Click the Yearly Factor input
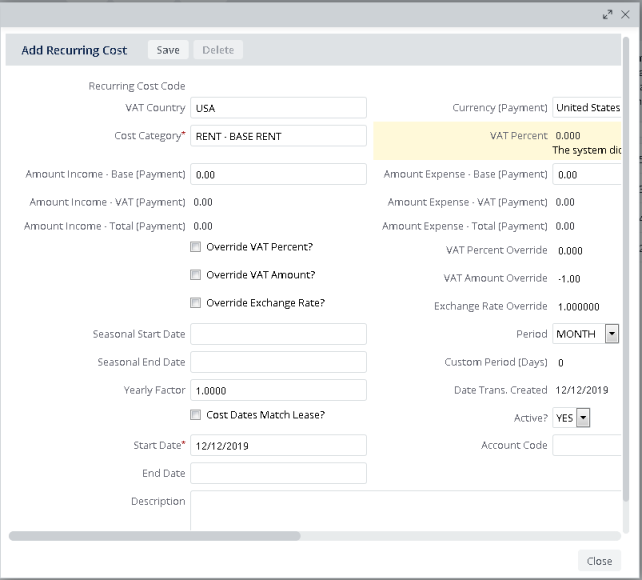 pos(278,390)
